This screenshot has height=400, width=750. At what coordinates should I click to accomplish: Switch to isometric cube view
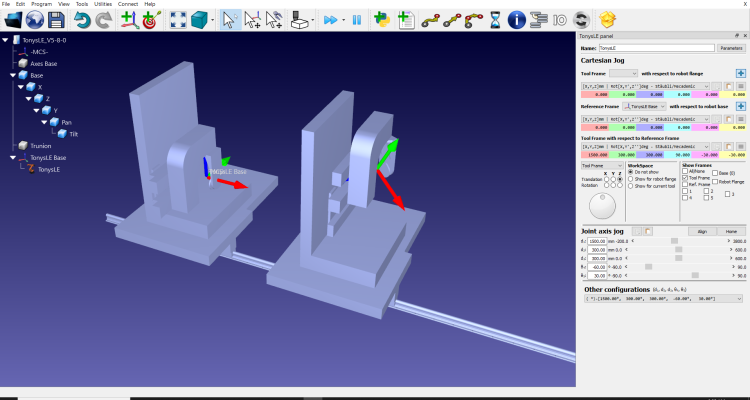coord(199,20)
